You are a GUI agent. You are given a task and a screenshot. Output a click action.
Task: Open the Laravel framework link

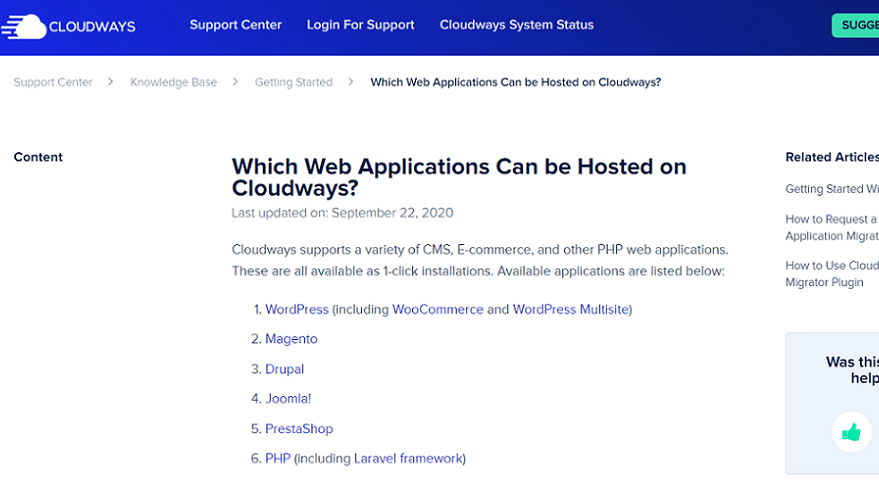(408, 459)
